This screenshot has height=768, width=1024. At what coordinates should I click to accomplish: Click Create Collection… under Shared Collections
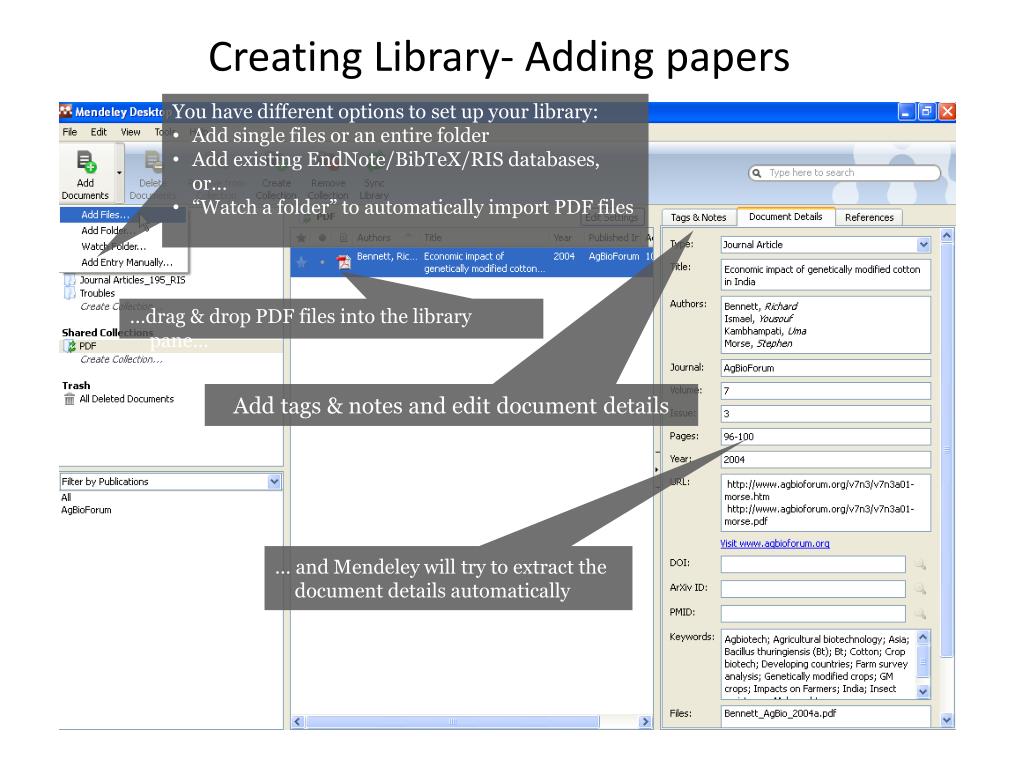(121, 359)
